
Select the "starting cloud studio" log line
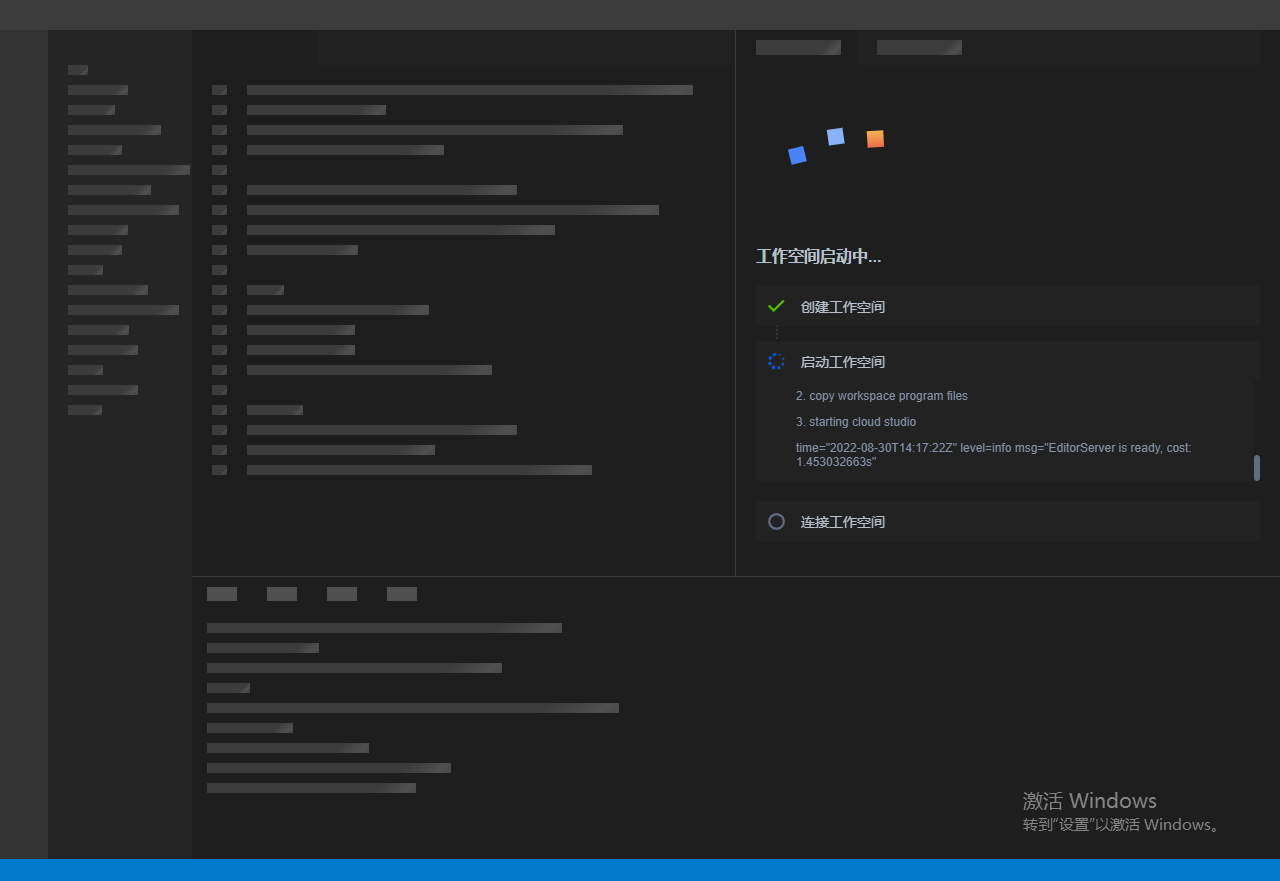(856, 422)
